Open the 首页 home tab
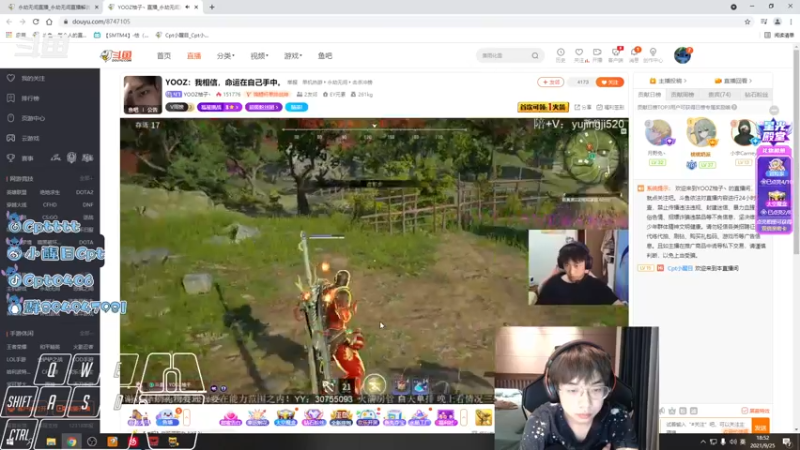 pyautogui.click(x=164, y=56)
